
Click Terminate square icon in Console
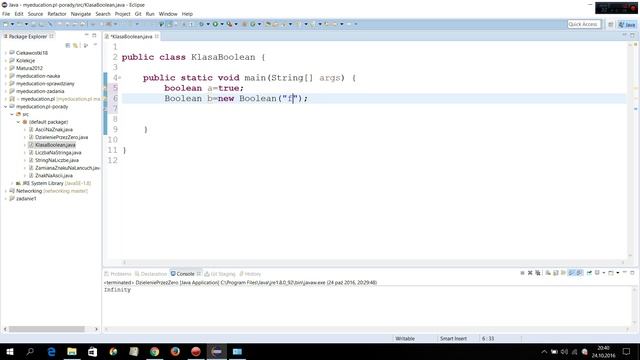[x=522, y=273]
